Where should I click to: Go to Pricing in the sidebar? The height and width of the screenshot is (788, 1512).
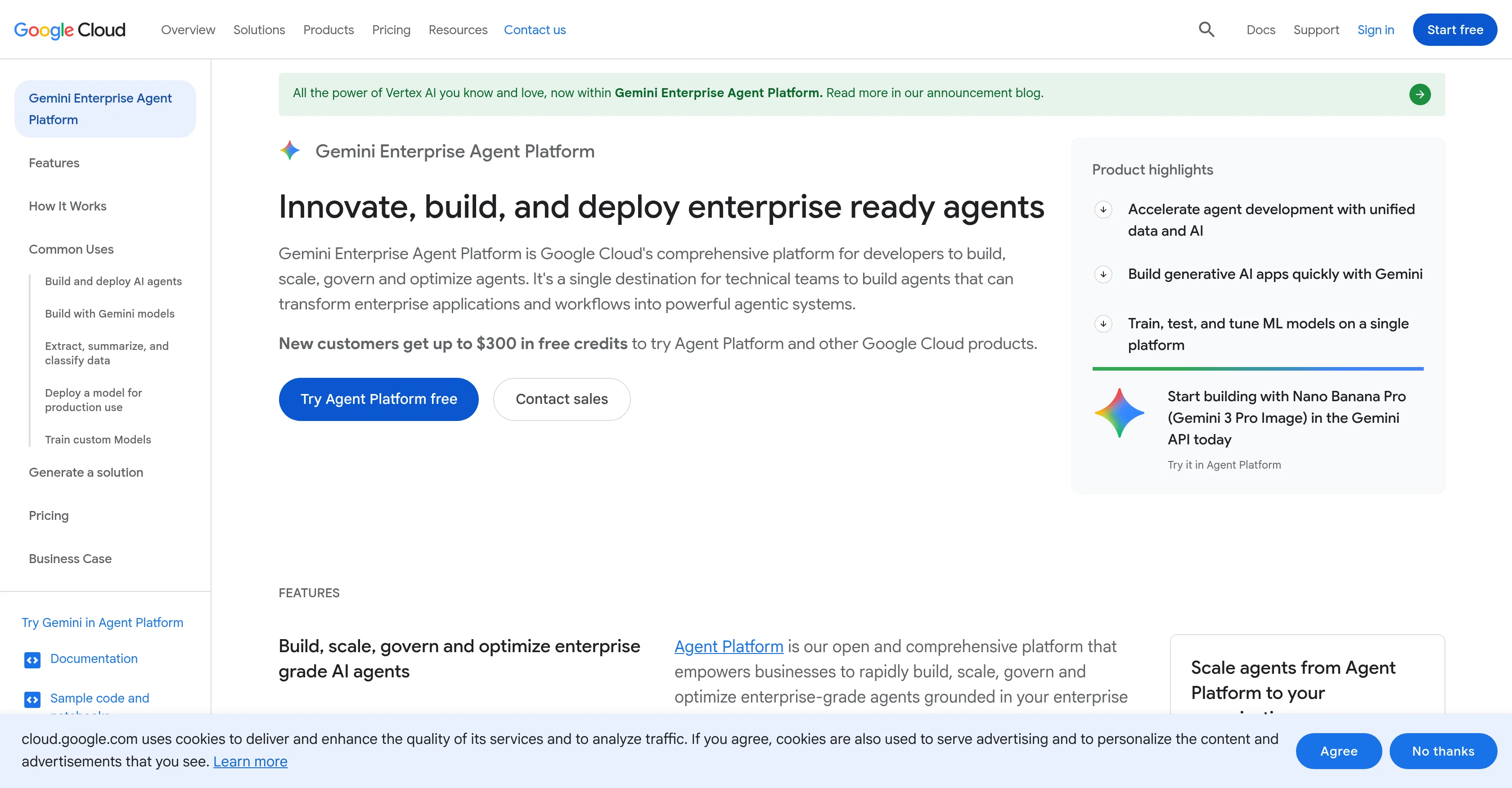49,516
